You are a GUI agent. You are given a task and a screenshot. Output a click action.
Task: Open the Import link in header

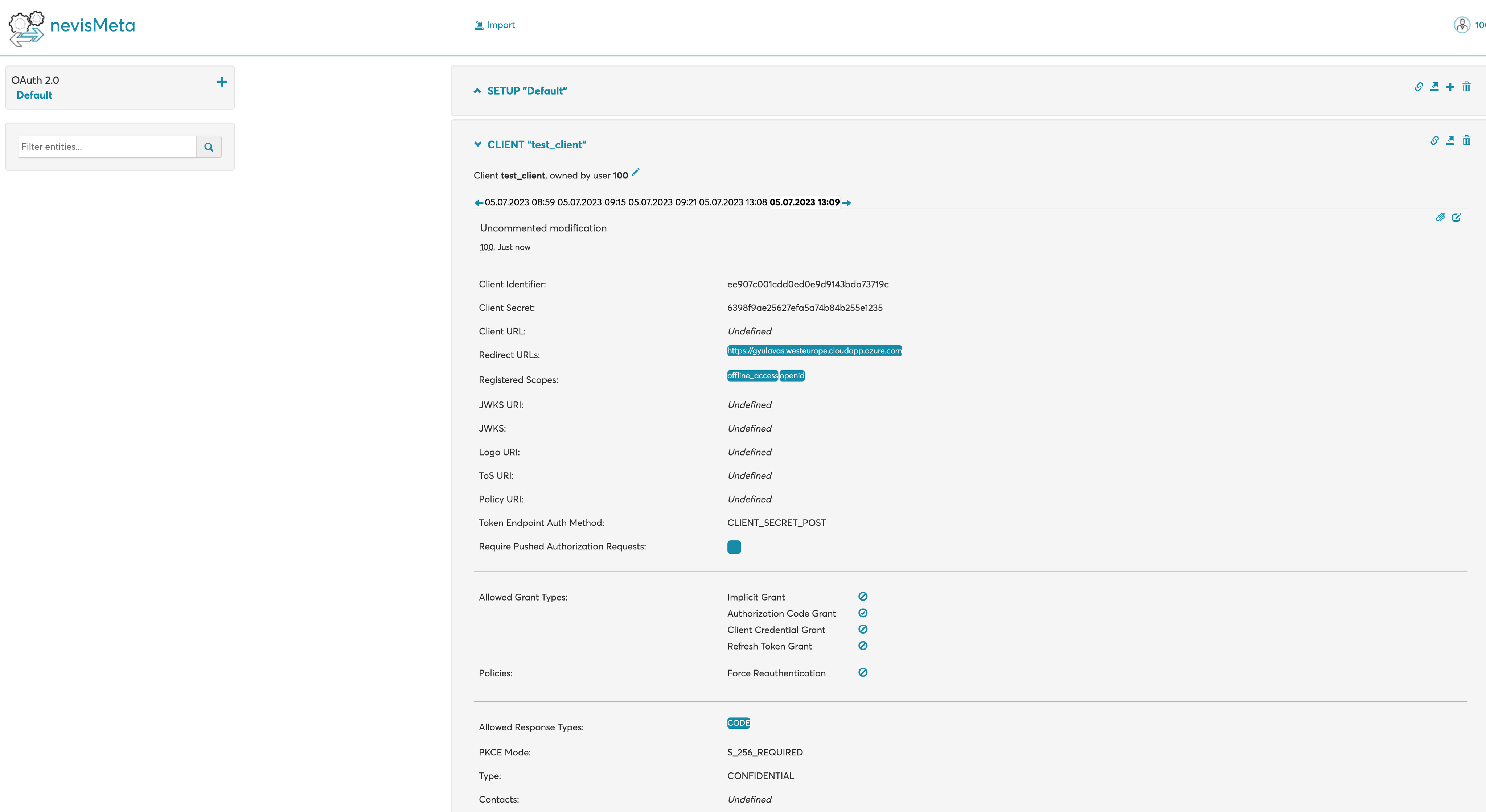[495, 25]
